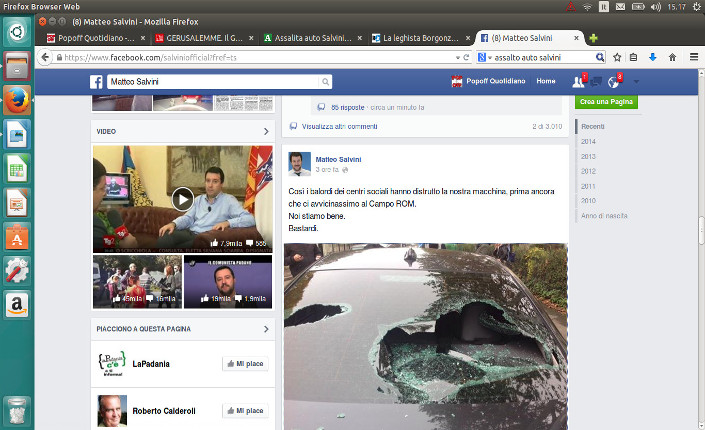Jump to 2014 in timeline

(588, 141)
